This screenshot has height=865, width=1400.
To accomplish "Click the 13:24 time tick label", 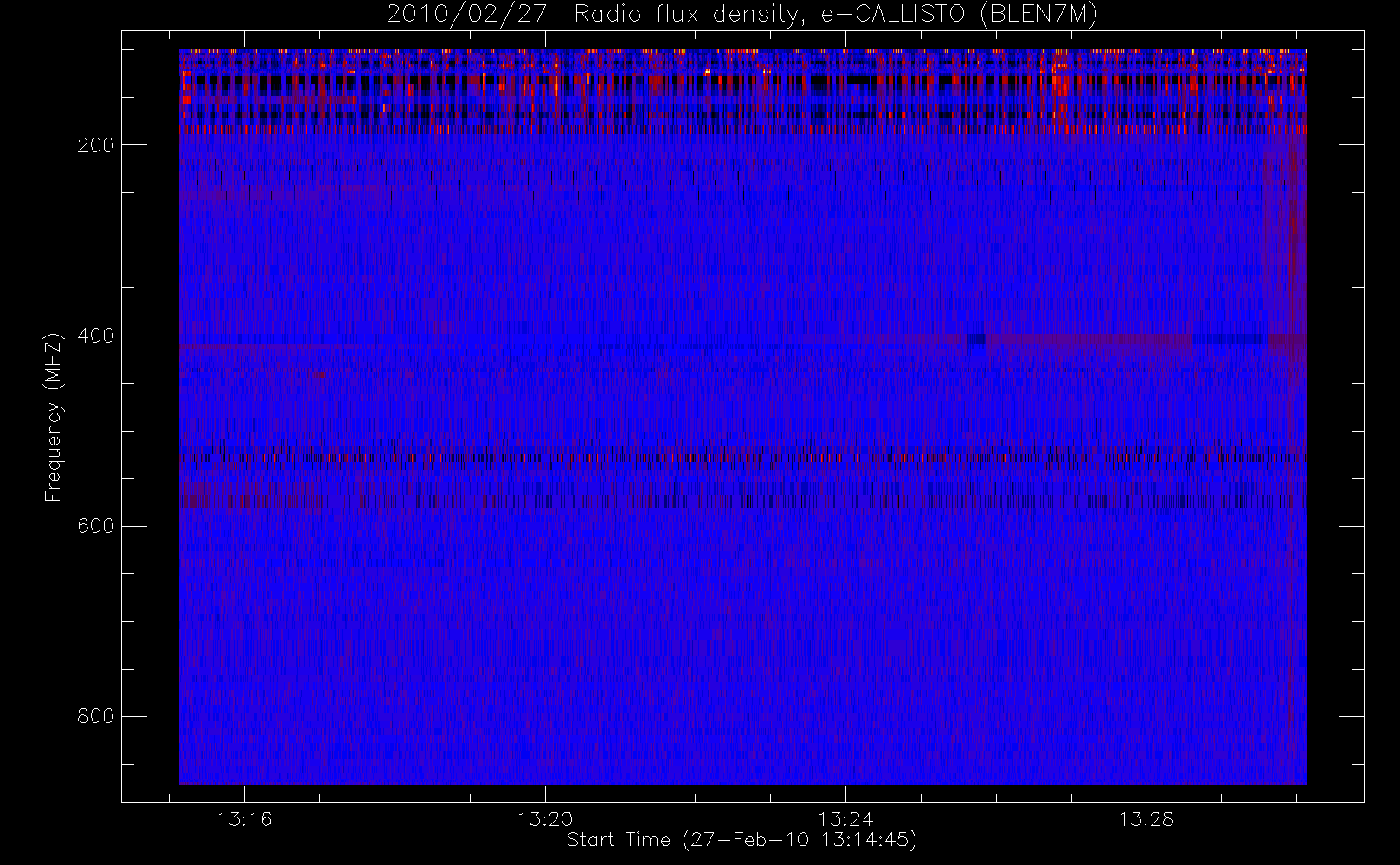I will 845,819.
